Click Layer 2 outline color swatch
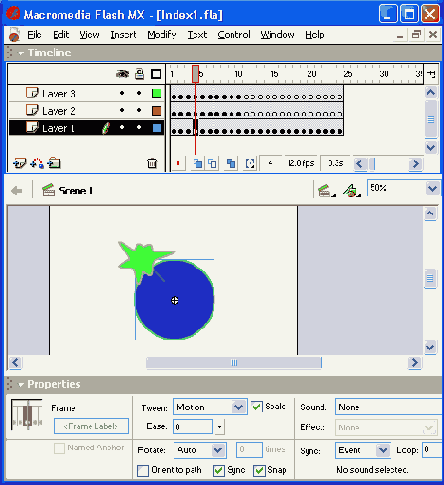Screen dimensions: 444x485 (157, 111)
